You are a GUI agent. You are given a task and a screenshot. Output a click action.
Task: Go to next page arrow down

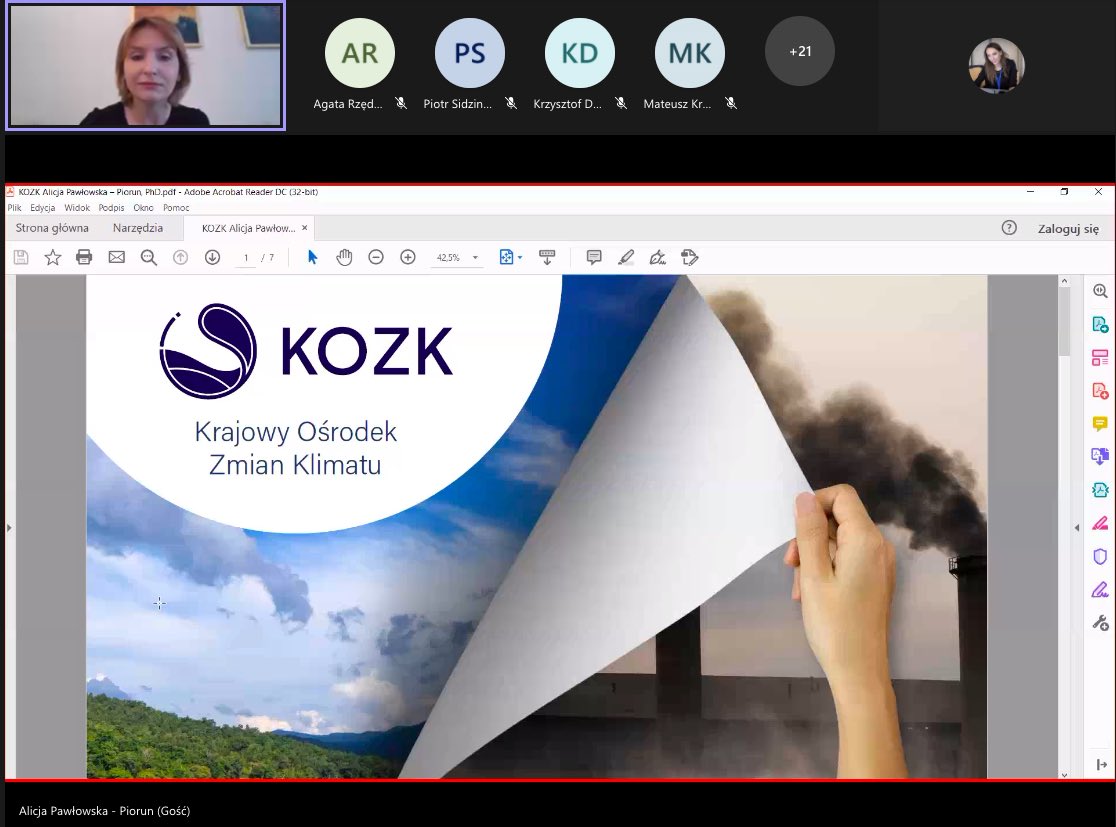212,257
